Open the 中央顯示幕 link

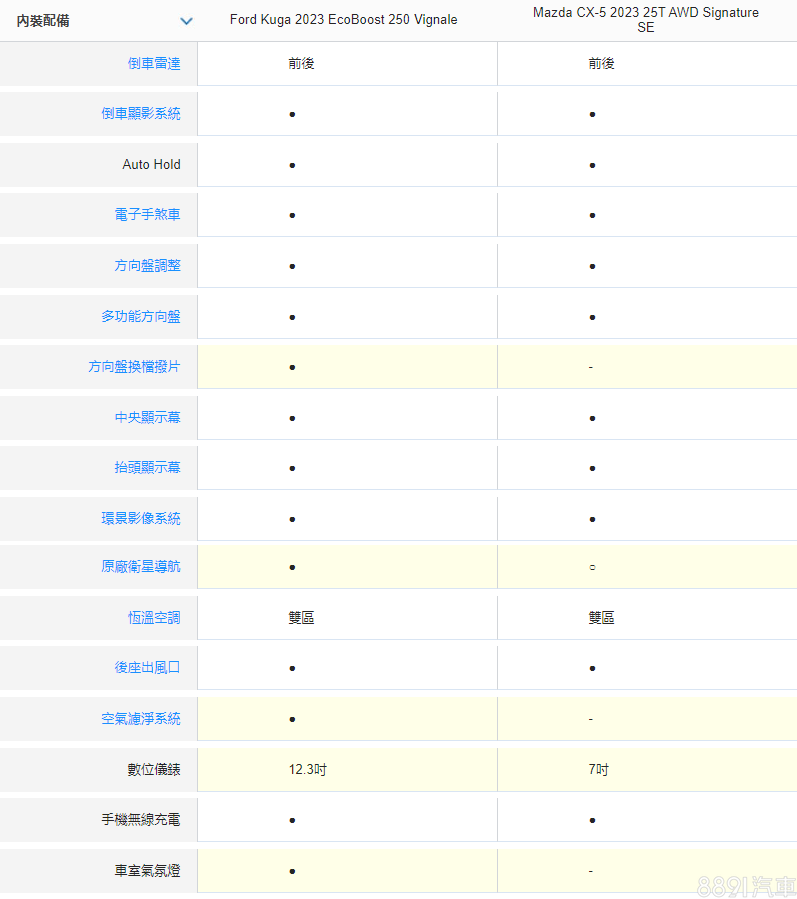click(x=148, y=418)
